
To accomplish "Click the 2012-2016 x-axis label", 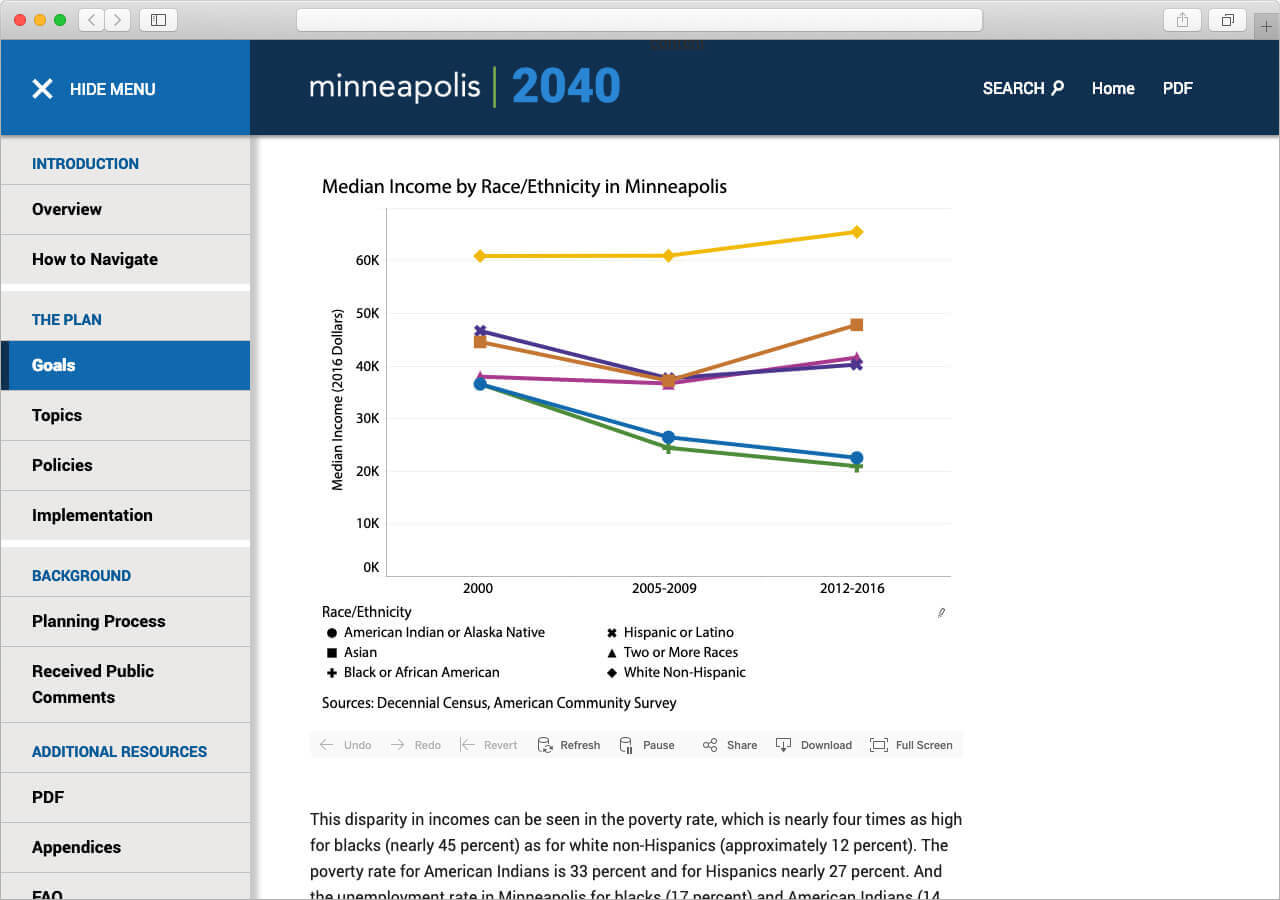I will coord(852,588).
